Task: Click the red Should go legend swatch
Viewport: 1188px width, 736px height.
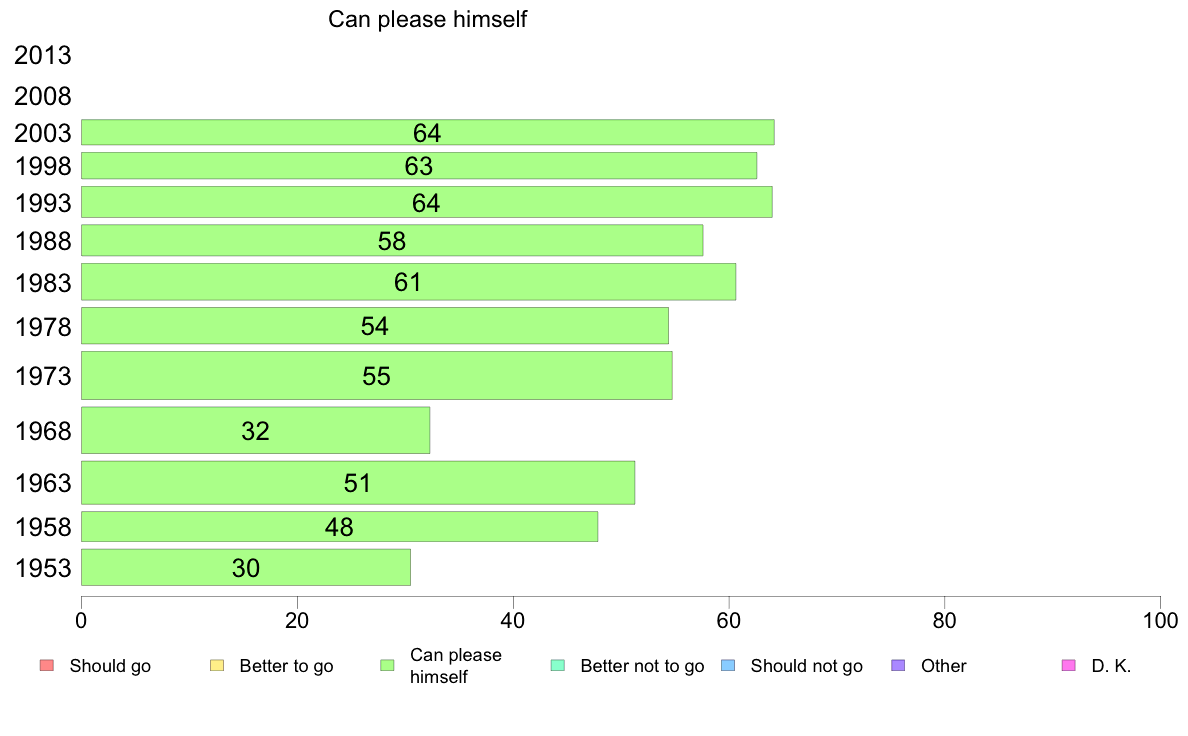Action: click(47, 666)
